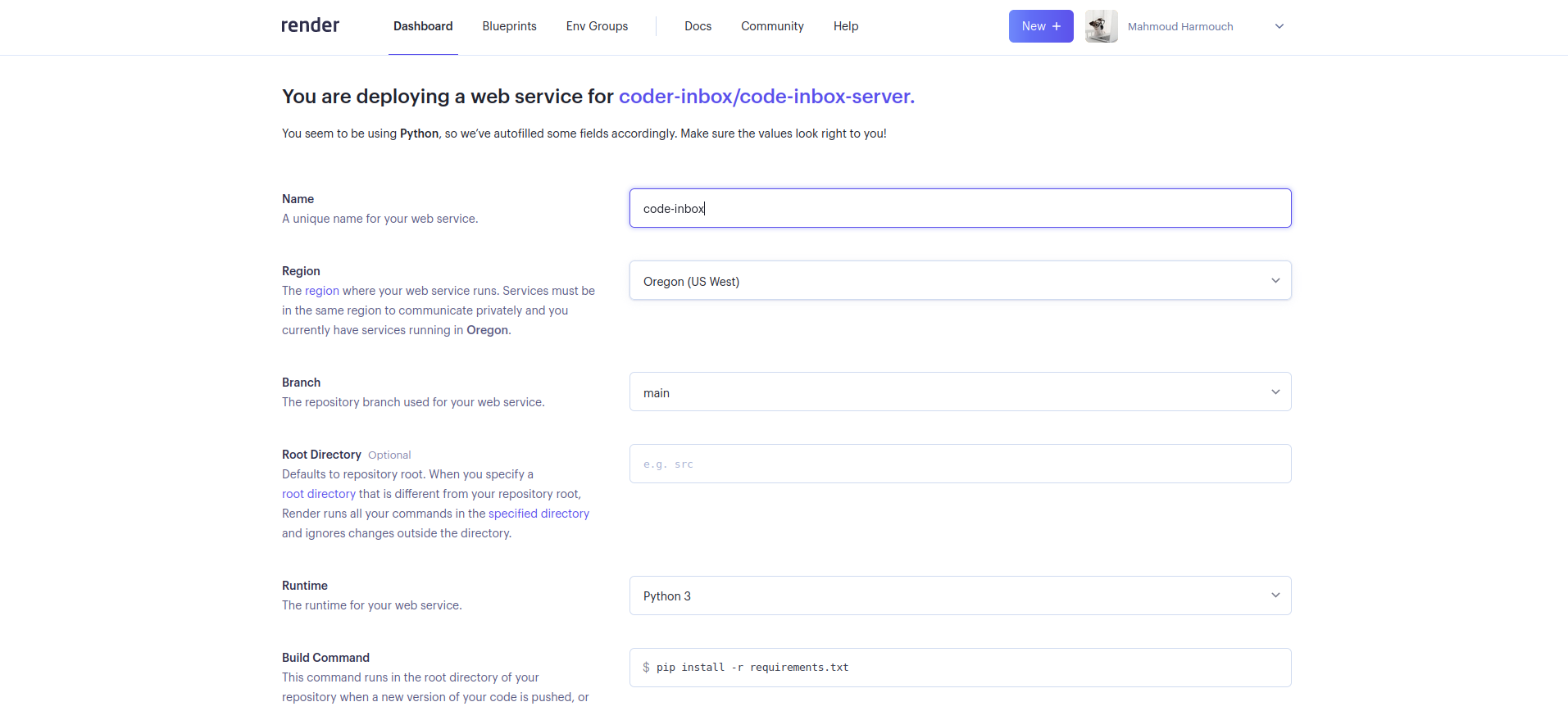1568x711 pixels.
Task: Open the Region dropdown
Action: pos(961,280)
